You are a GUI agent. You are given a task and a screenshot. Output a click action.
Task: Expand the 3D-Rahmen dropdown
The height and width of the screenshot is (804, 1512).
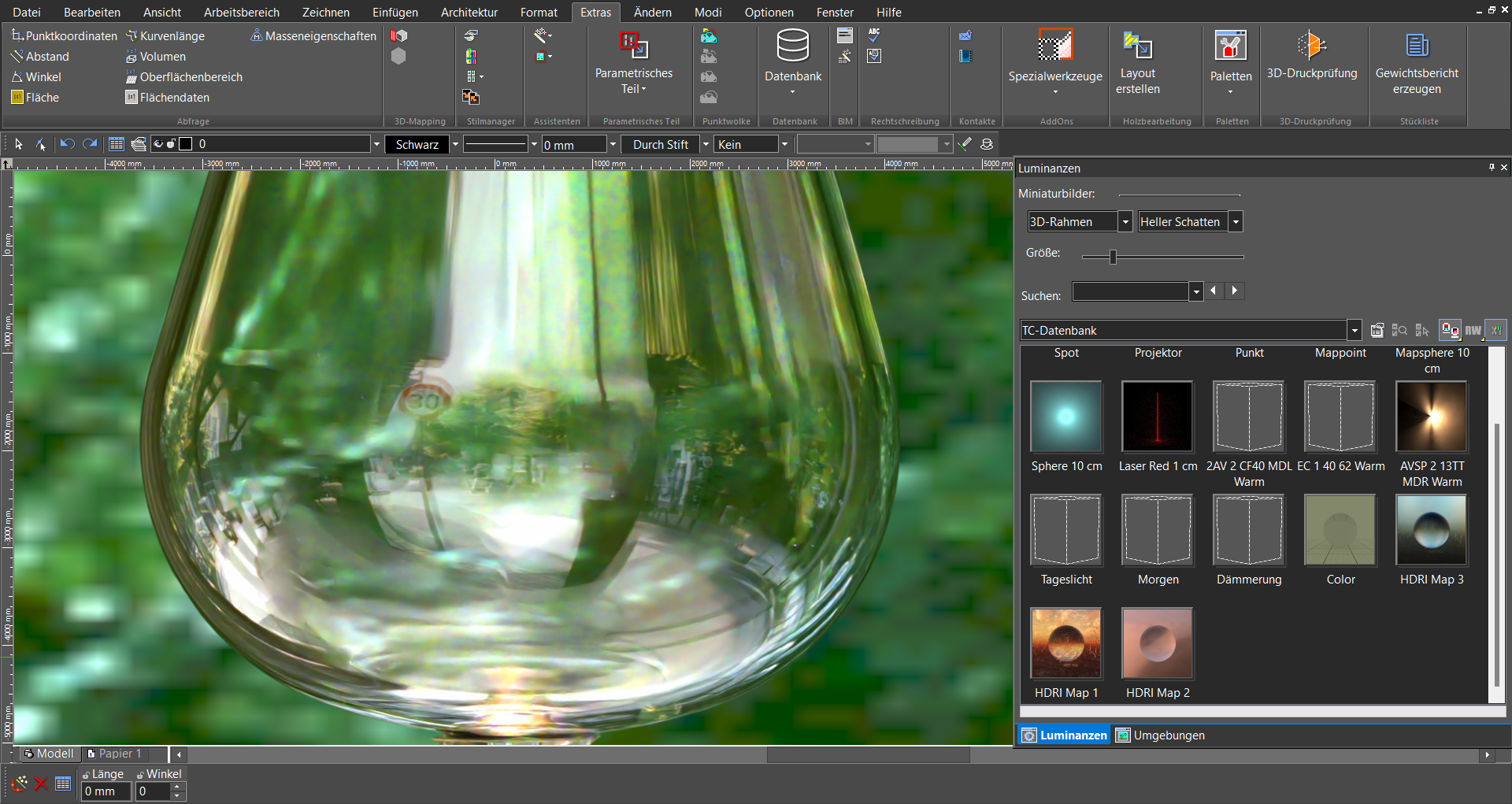(1125, 222)
